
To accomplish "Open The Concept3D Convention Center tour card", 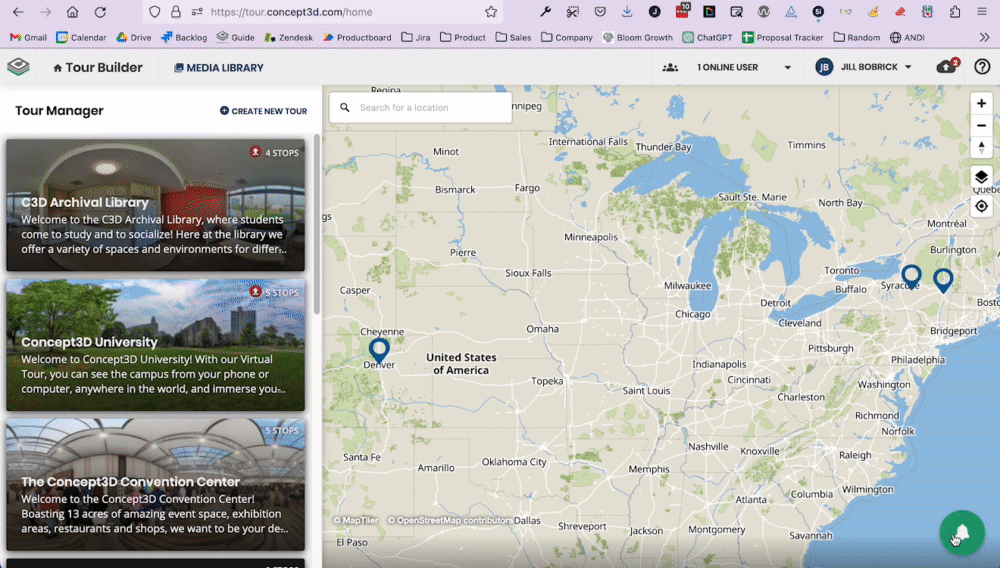I will pos(156,484).
